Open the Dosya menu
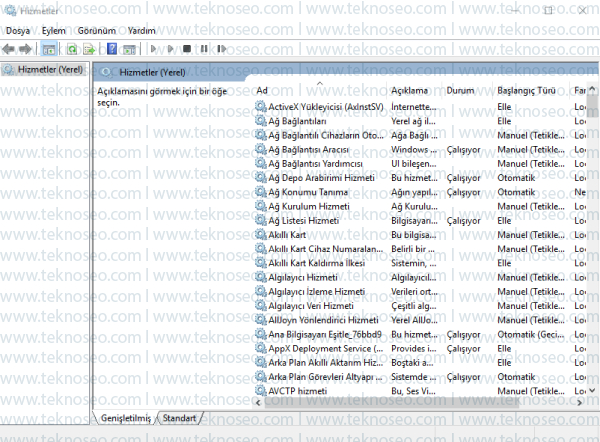Viewport: 600px width, 442px height. (18, 31)
